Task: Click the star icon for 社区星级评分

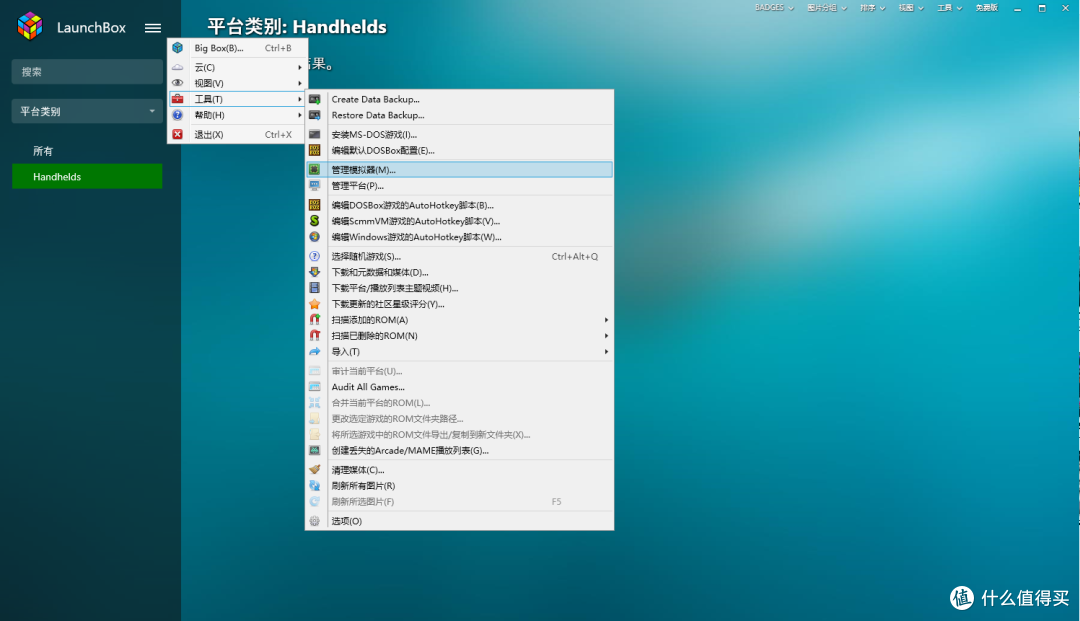Action: (x=315, y=304)
